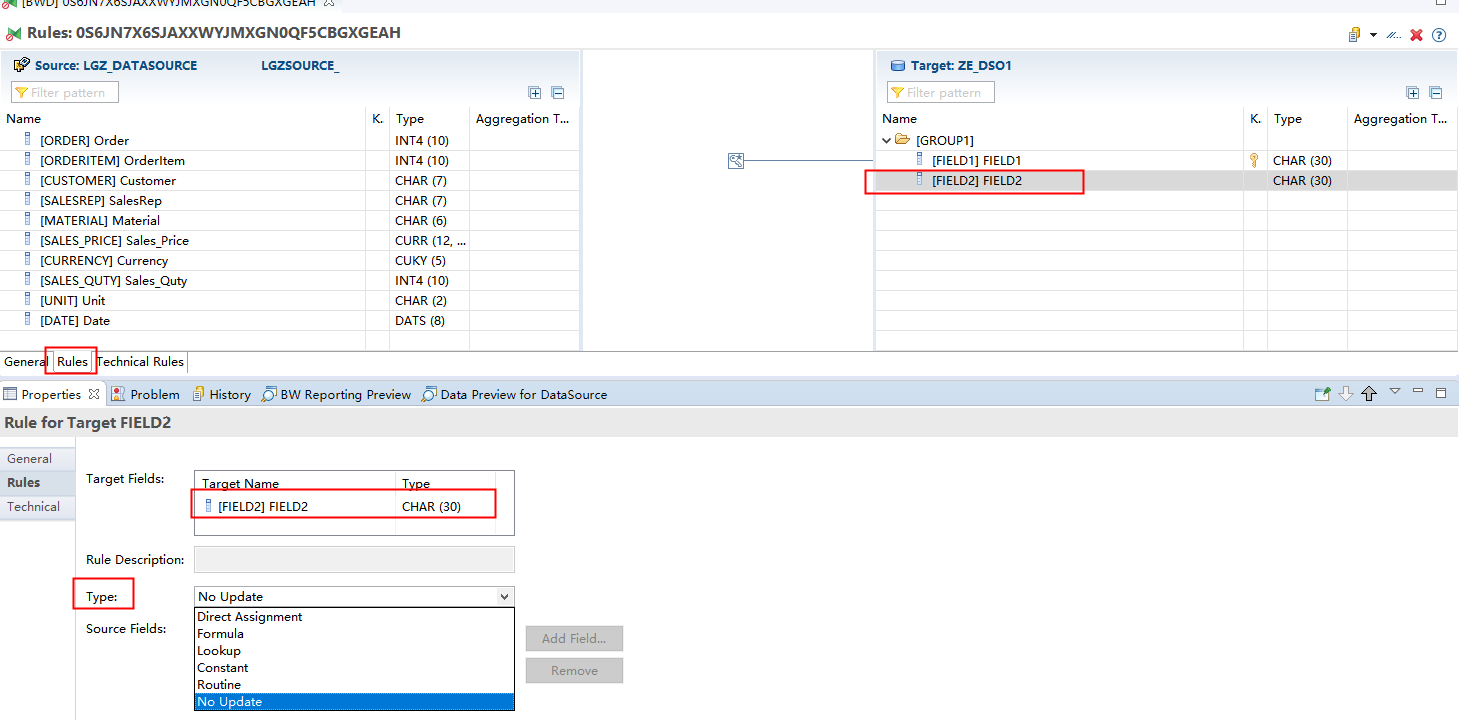Expand all fields in the Source panel
The height and width of the screenshot is (720, 1459).
(534, 92)
